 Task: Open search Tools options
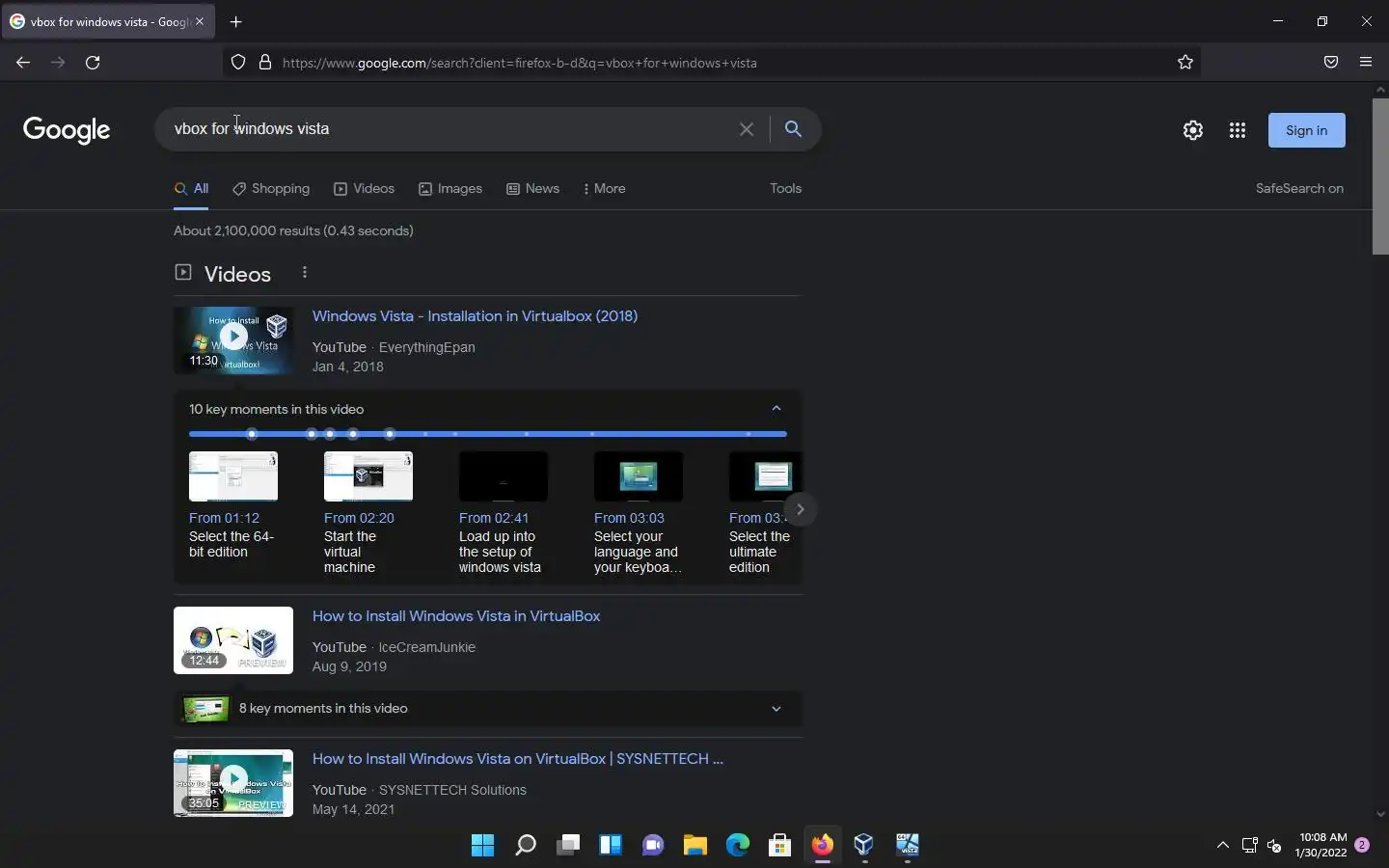click(x=785, y=189)
